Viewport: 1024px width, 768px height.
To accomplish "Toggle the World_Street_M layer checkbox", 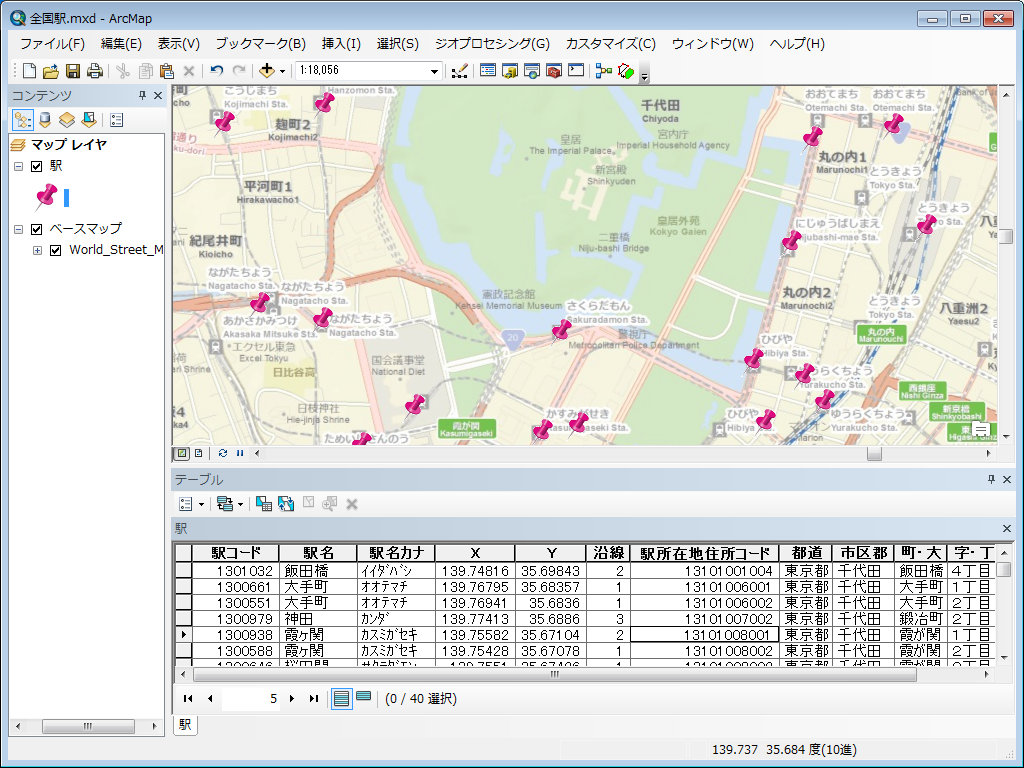I will pos(56,250).
